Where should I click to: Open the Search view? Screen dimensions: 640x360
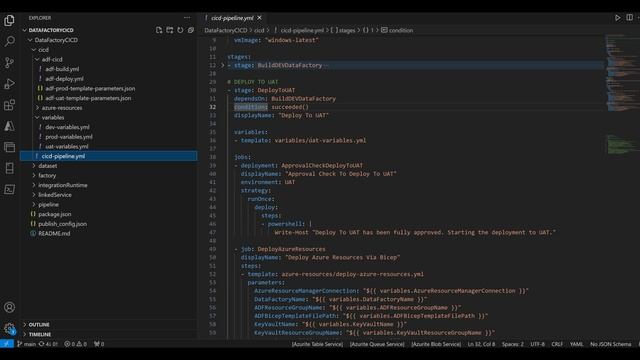9,41
